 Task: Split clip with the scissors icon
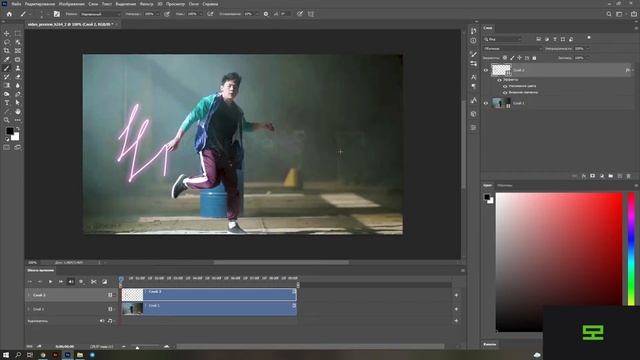93,282
